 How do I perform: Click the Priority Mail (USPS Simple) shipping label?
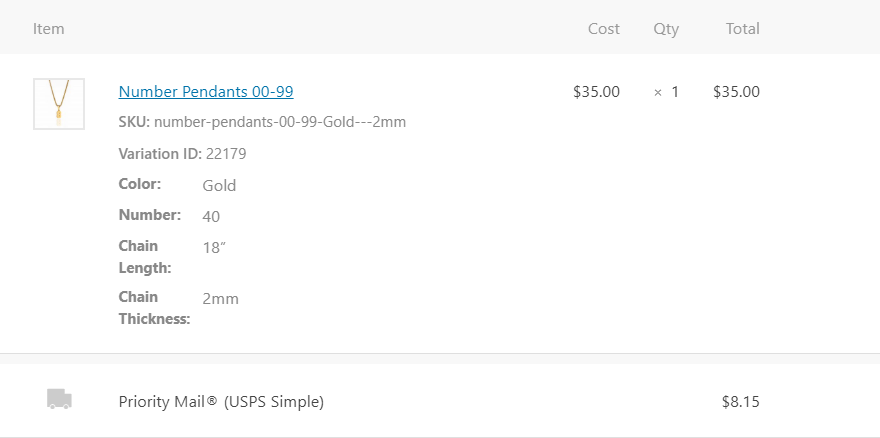(x=221, y=402)
